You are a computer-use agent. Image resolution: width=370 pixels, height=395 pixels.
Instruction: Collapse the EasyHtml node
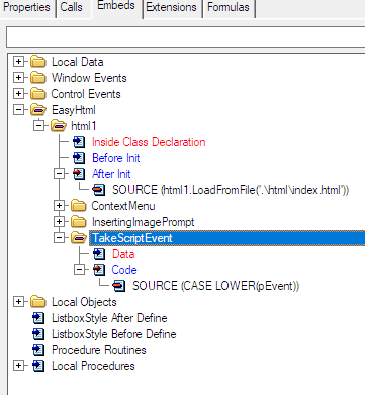pos(19,110)
